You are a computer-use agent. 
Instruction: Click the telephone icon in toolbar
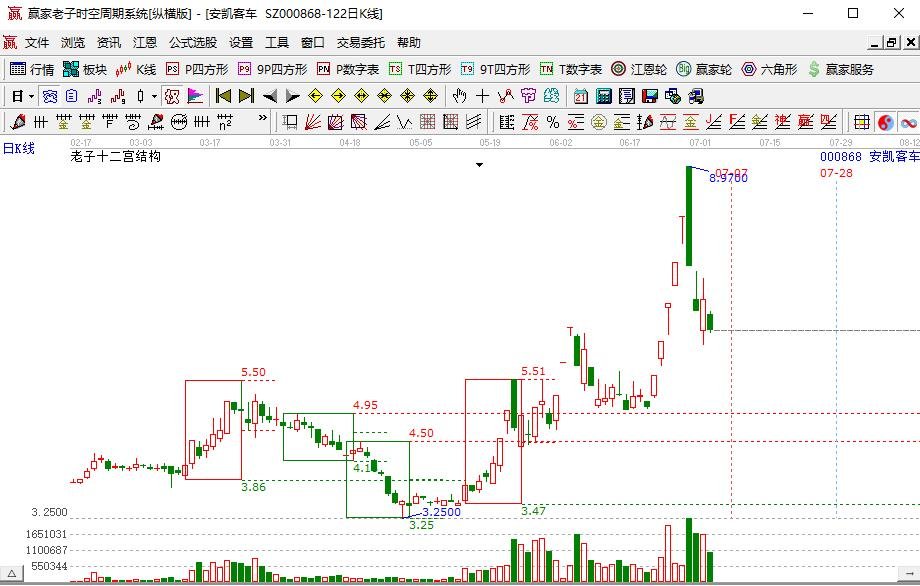click(50, 96)
